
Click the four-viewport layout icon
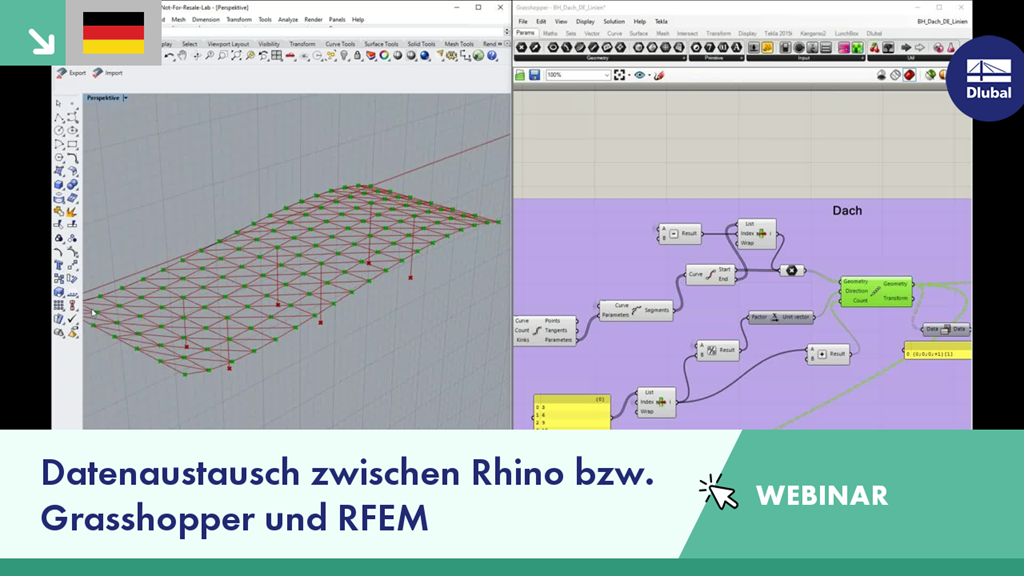pyautogui.click(x=277, y=56)
